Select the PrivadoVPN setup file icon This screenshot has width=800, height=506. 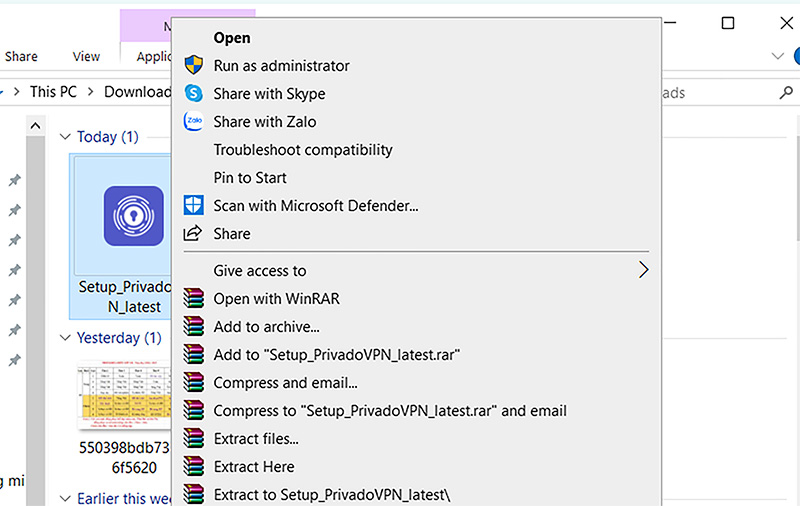[x=134, y=216]
